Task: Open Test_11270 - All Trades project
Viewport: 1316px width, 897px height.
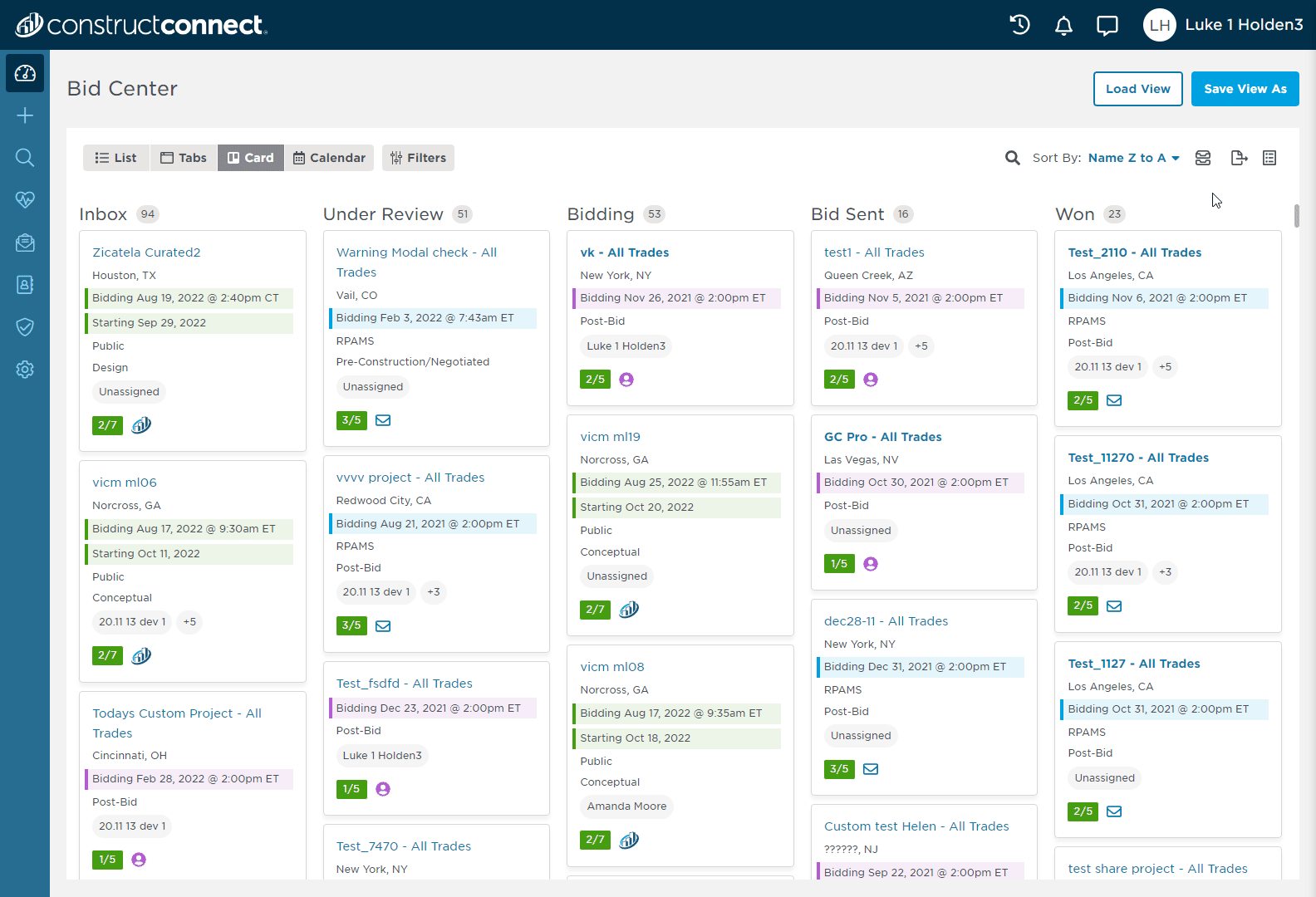Action: coord(1138,458)
